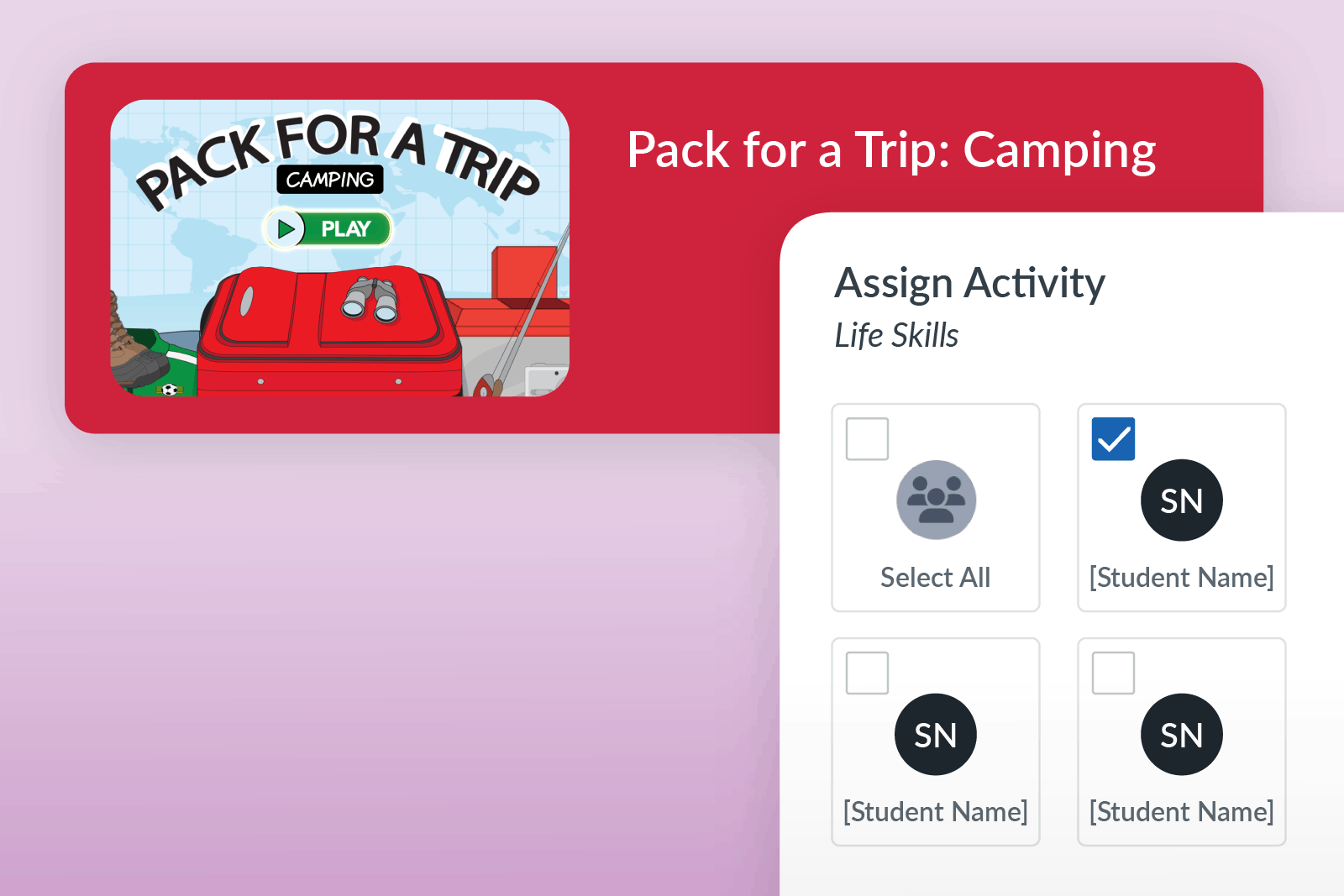This screenshot has height=896, width=1344.
Task: Click the soccer ball in the game thumbnail
Action: point(170,390)
